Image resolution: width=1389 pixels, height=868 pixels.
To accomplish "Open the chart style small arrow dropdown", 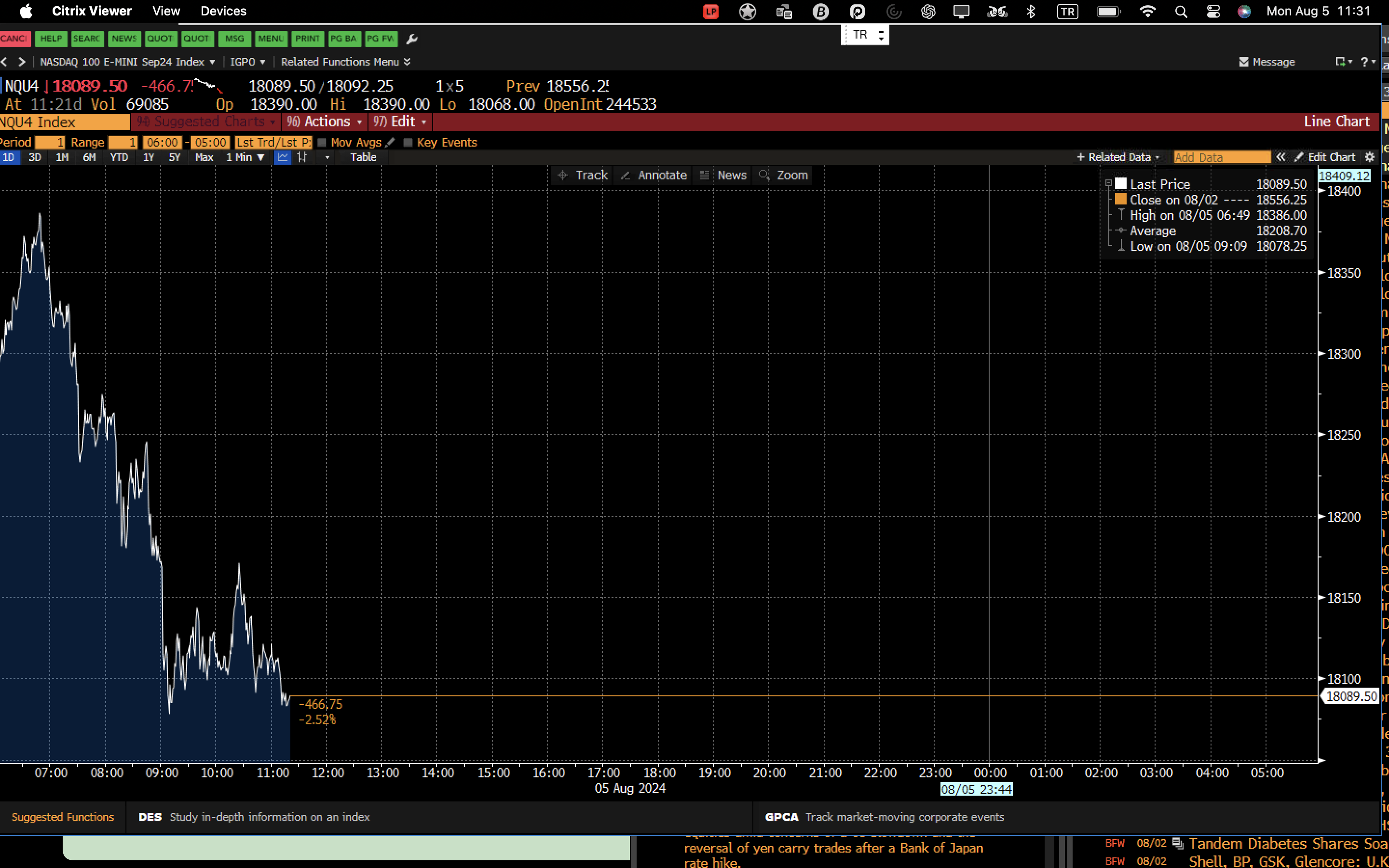I will pos(327,157).
